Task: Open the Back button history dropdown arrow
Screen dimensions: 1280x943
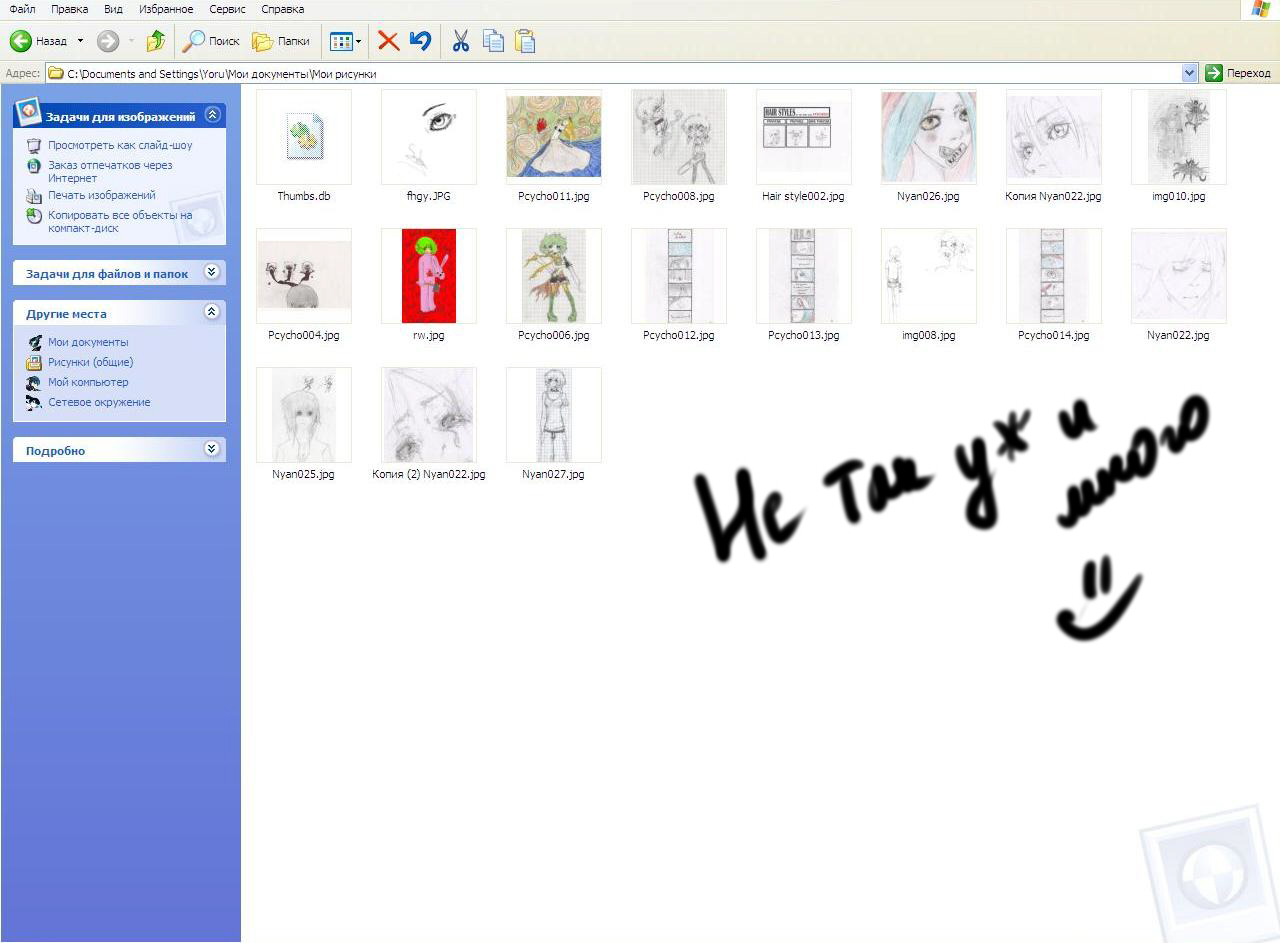Action: (80, 41)
